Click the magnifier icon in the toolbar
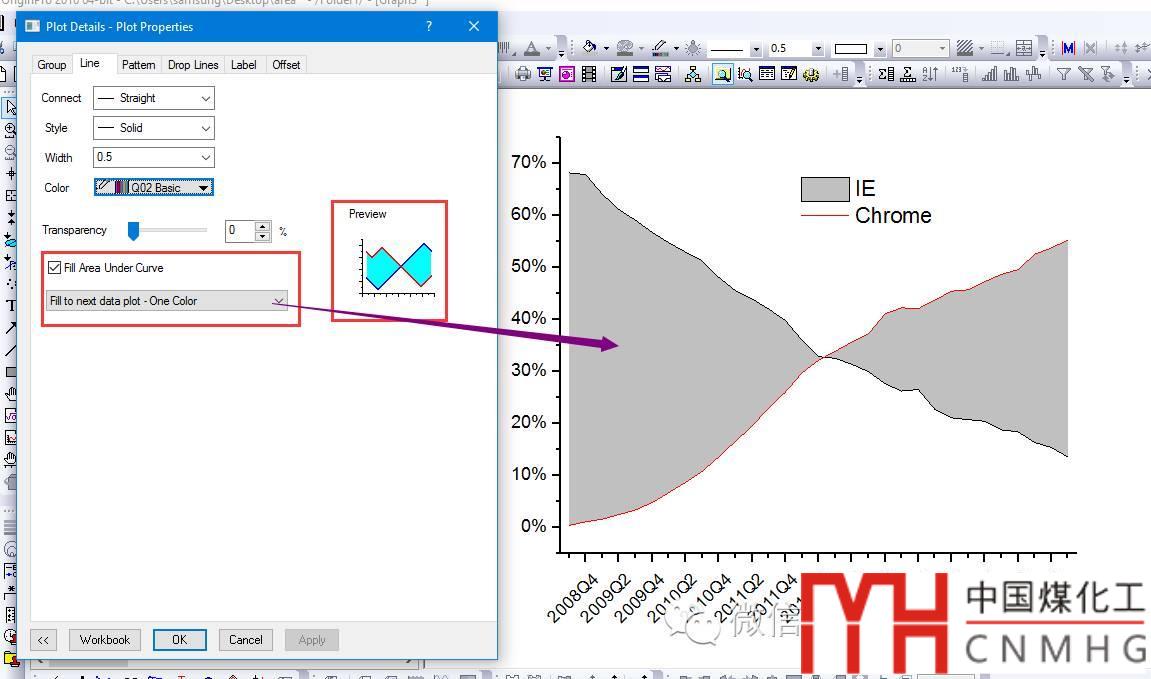1151x679 pixels. click(x=722, y=74)
